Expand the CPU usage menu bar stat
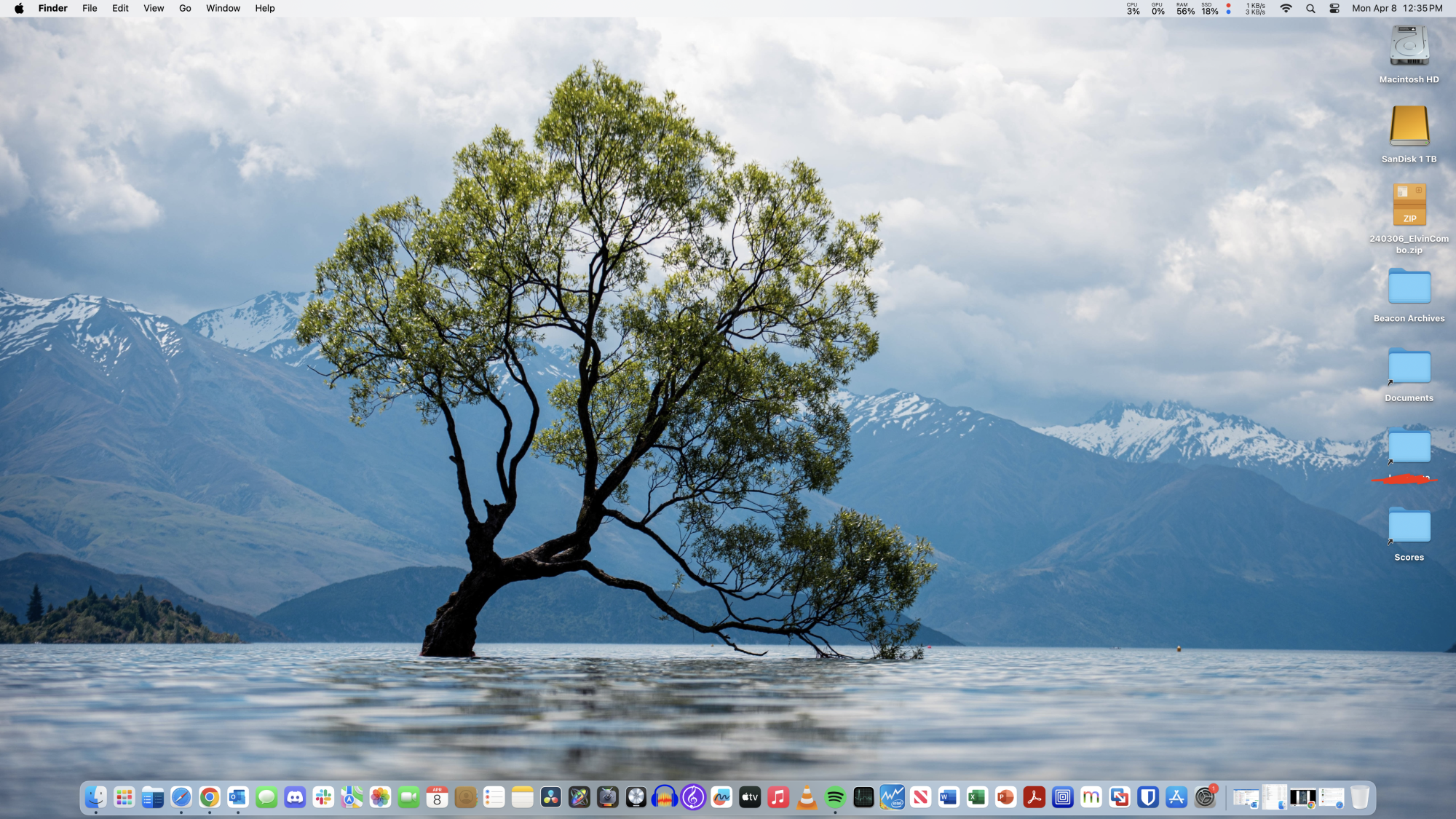 pyautogui.click(x=1133, y=9)
